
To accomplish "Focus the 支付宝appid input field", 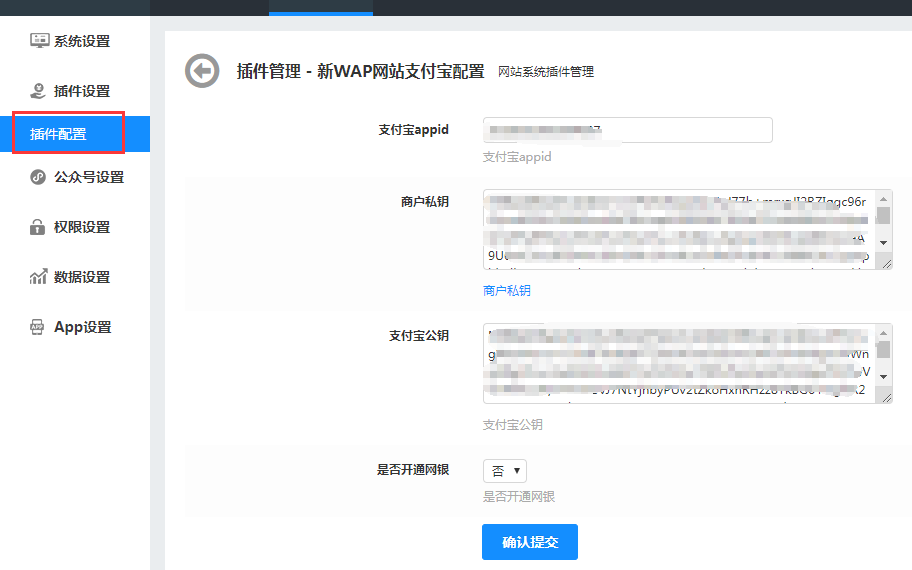I will tap(627, 130).
